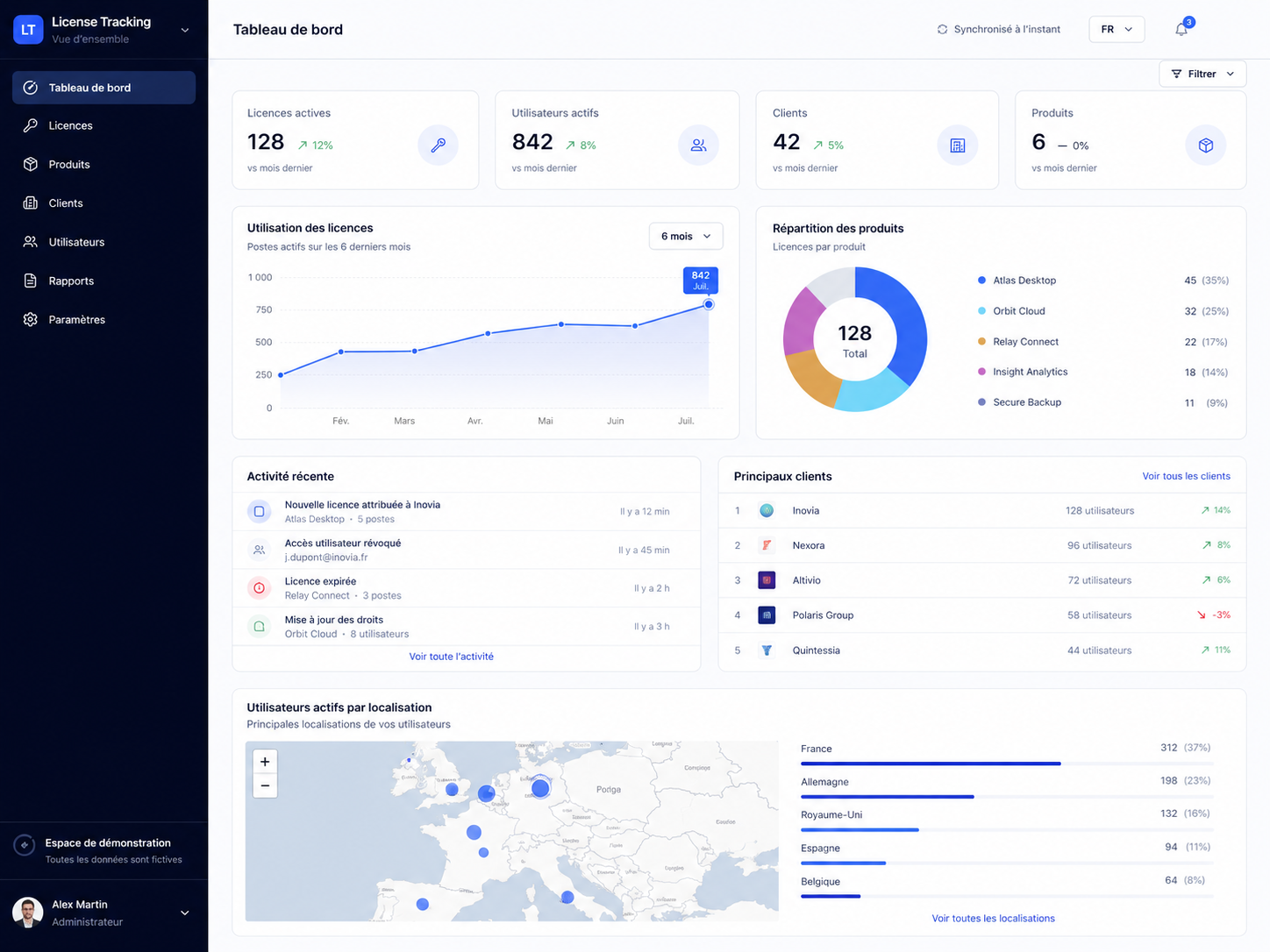
Task: Click the Quintessia client logo
Action: coord(767,650)
